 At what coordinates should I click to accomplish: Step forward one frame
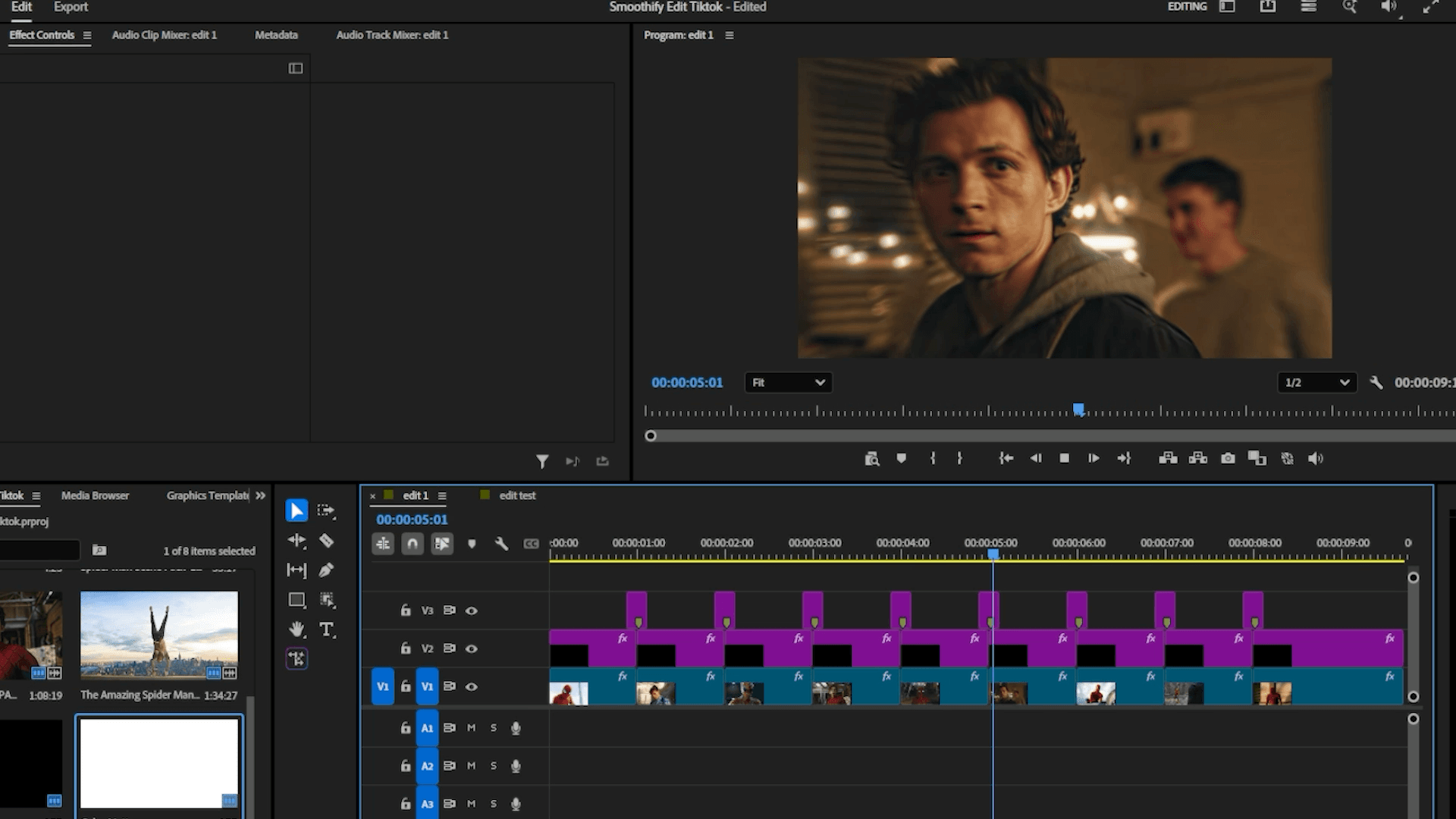point(1094,458)
